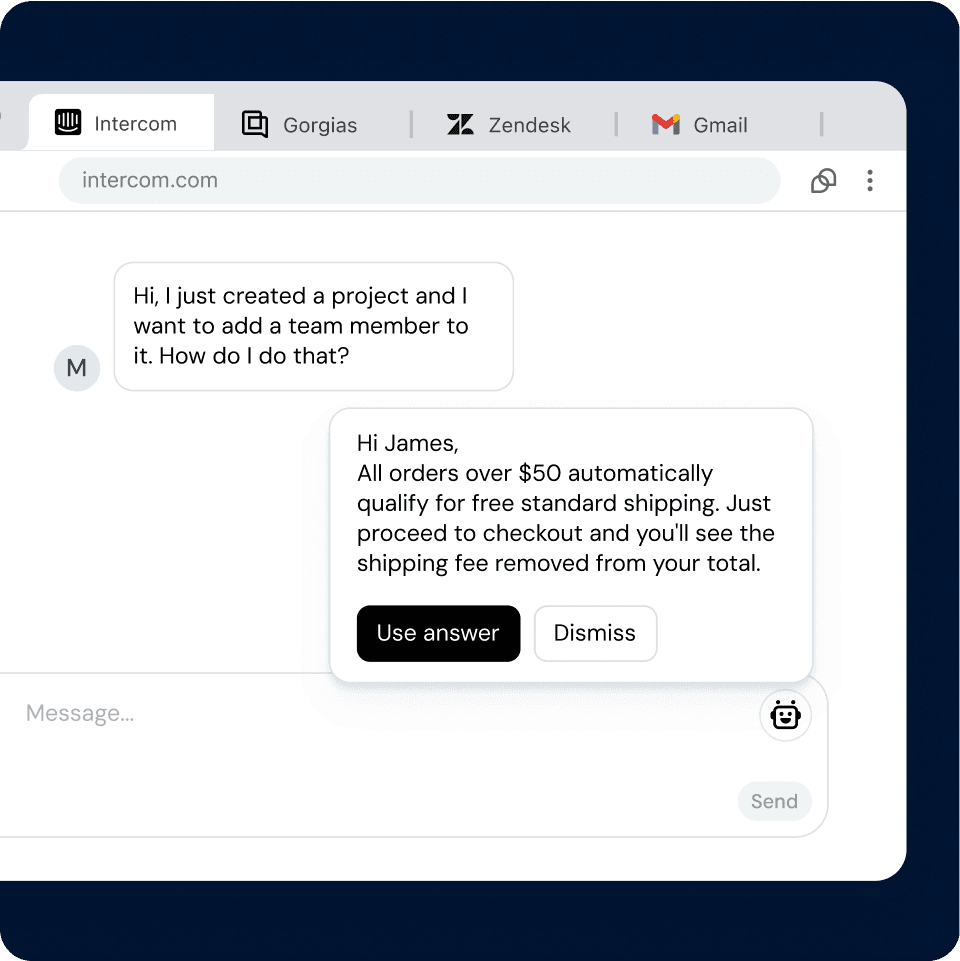Image resolution: width=960 pixels, height=961 pixels.
Task: Click the Send button
Action: tap(774, 801)
